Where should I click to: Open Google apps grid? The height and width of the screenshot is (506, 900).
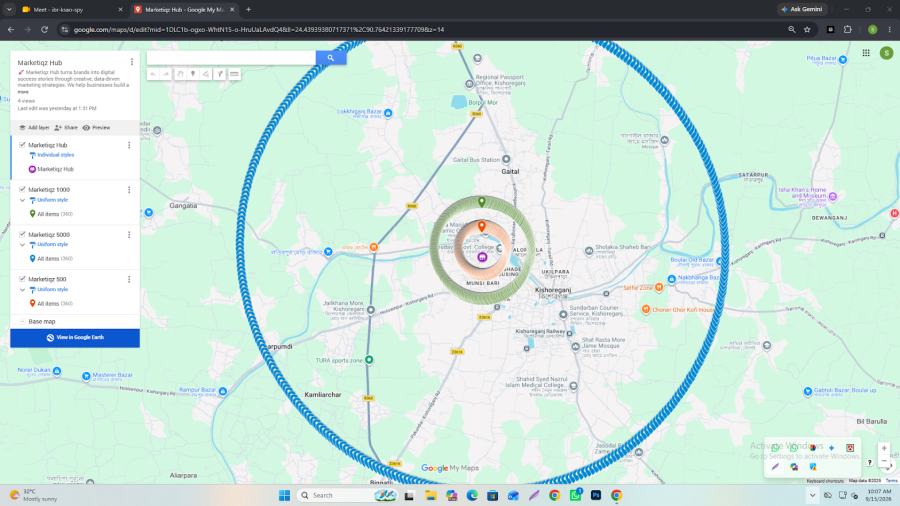(866, 53)
